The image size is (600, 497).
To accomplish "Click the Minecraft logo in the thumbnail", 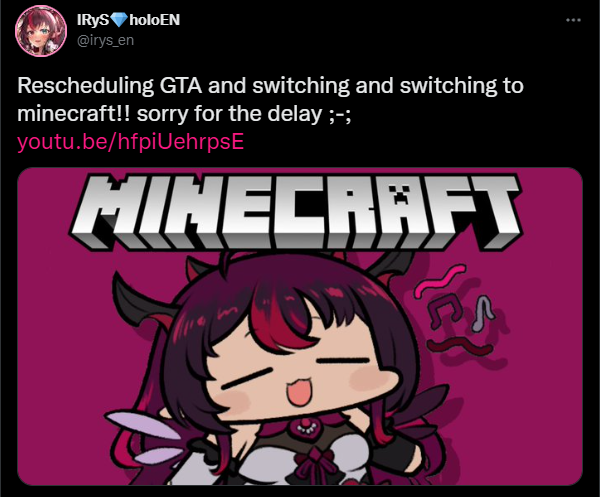I will click(x=296, y=212).
